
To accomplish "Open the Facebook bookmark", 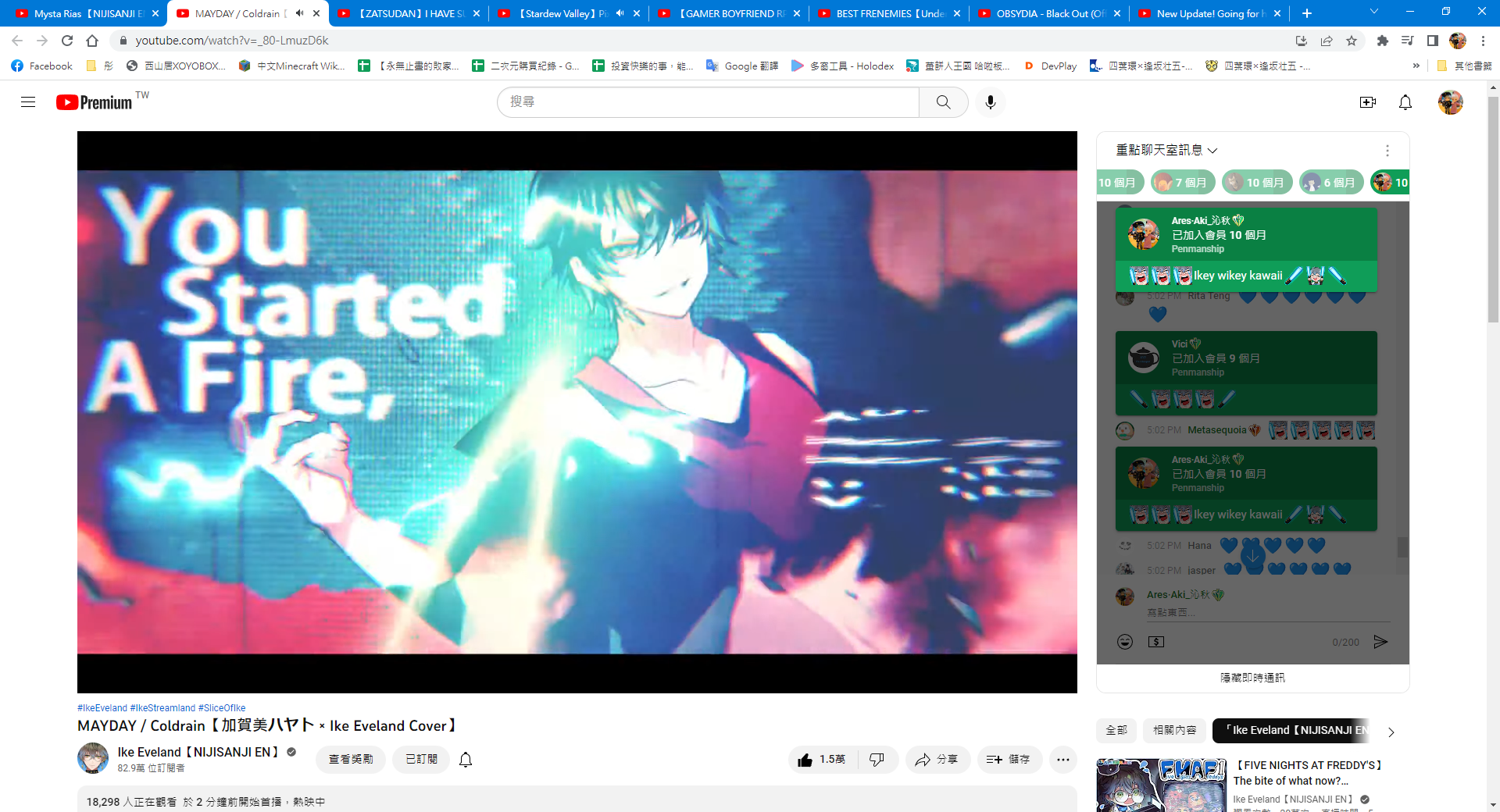I will click(x=42, y=66).
